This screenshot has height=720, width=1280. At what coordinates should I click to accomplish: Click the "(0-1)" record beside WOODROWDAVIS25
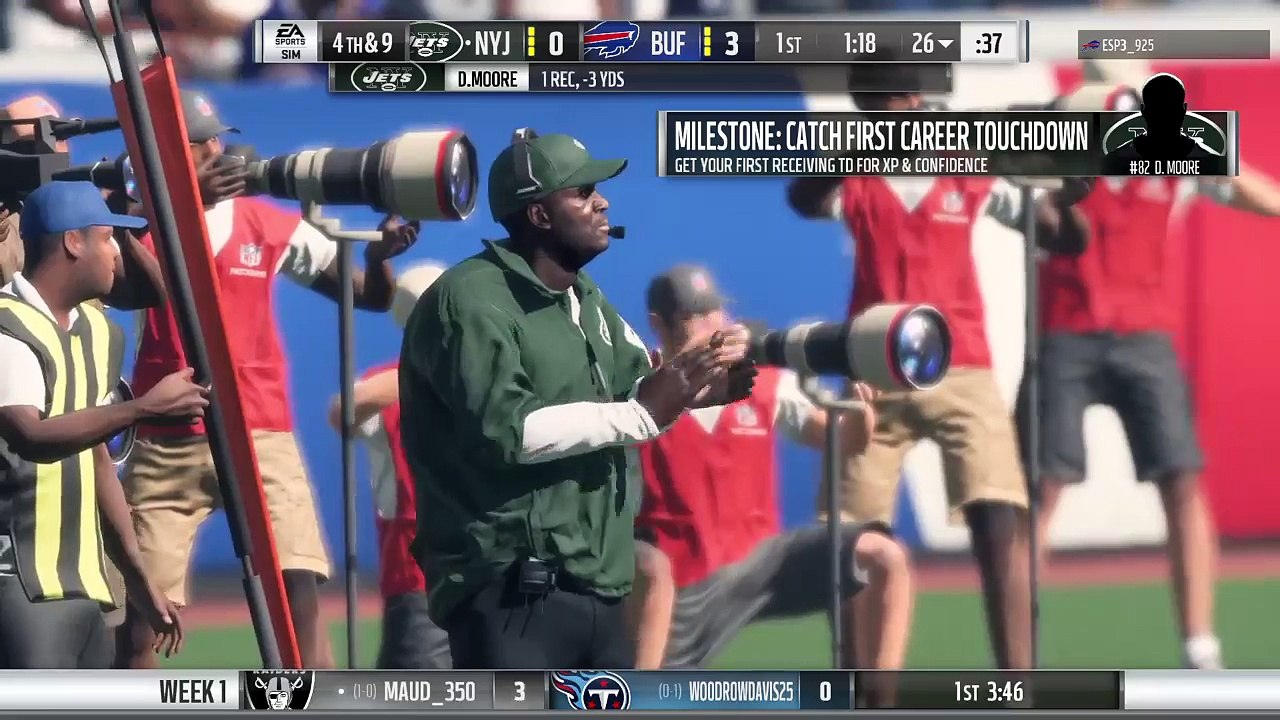coord(670,692)
